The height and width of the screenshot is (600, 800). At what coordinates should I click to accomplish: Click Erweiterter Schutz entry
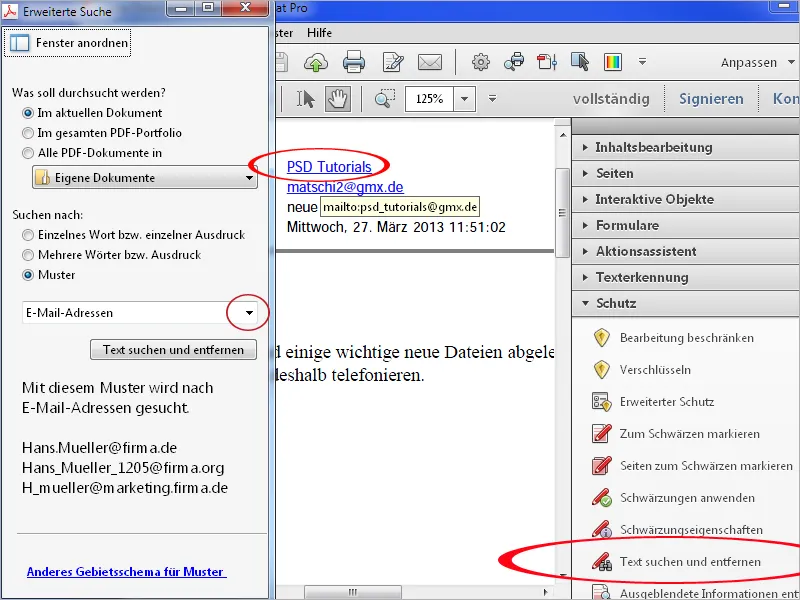[667, 402]
